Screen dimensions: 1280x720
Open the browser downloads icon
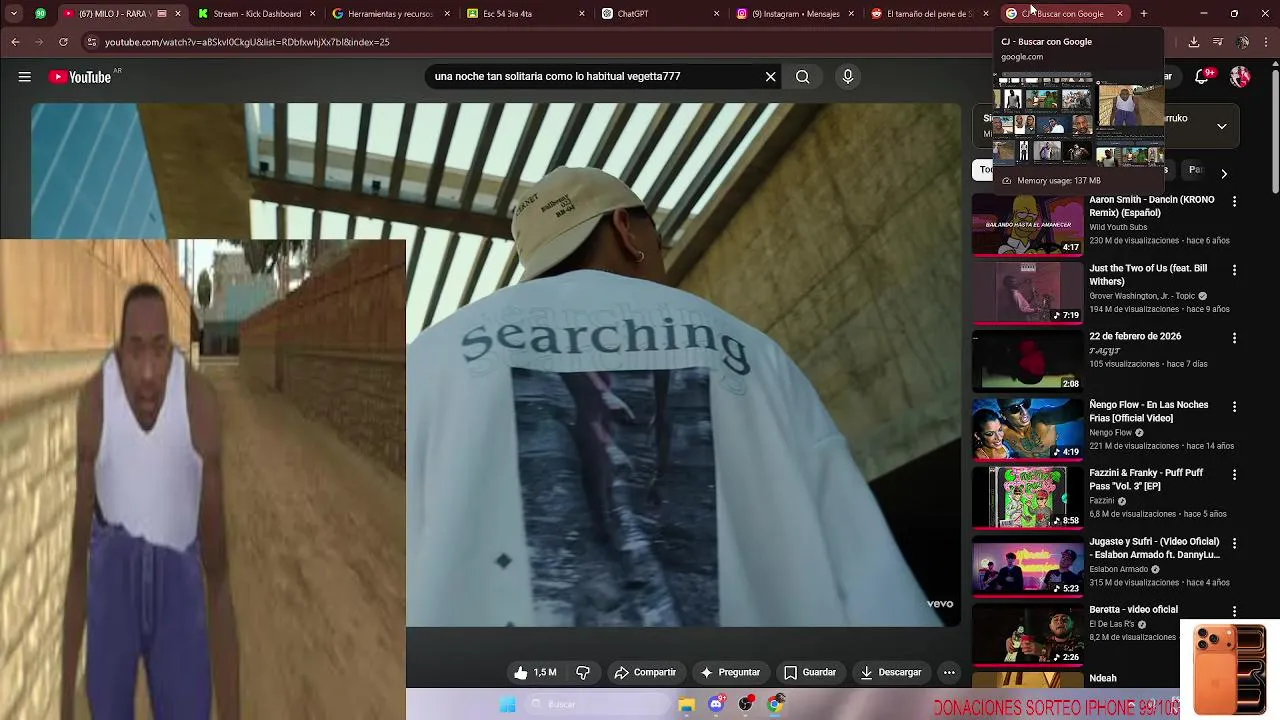1193,42
